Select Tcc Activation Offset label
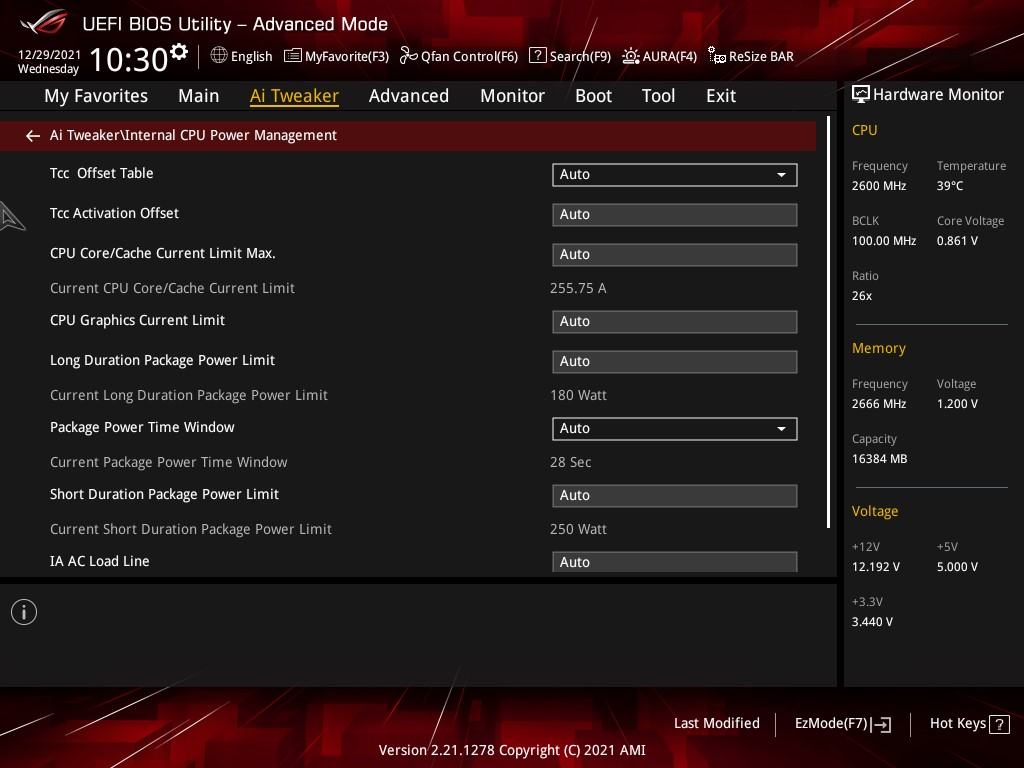 click(114, 213)
